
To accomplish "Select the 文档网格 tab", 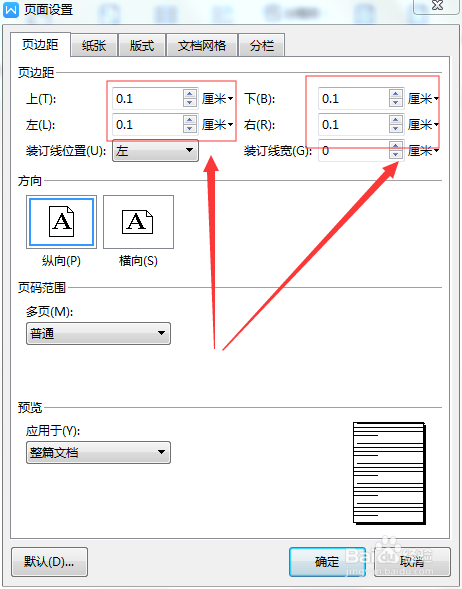I will (202, 45).
